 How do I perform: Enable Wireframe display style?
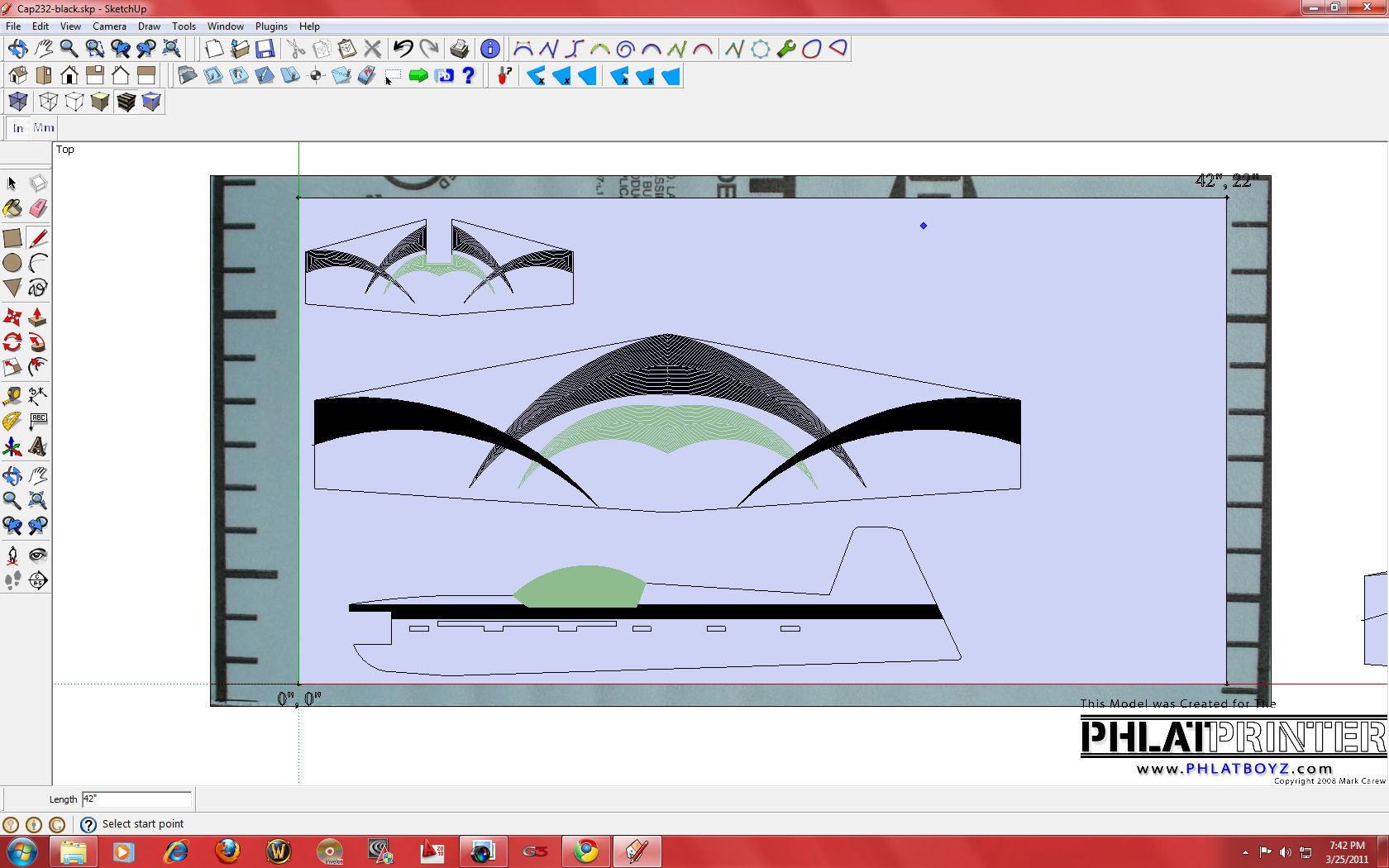pos(49,102)
